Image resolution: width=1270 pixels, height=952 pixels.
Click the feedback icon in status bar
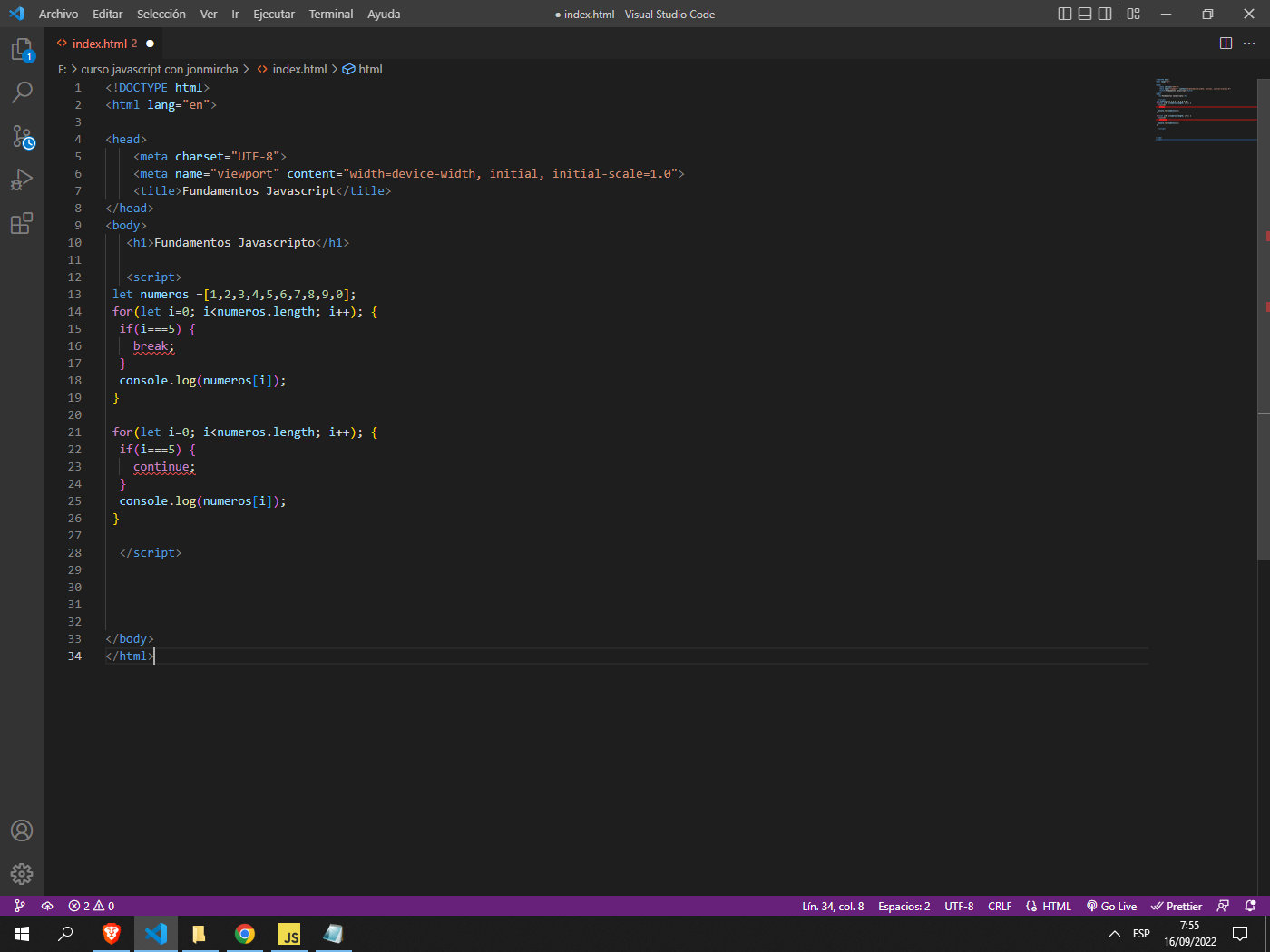coord(1223,906)
